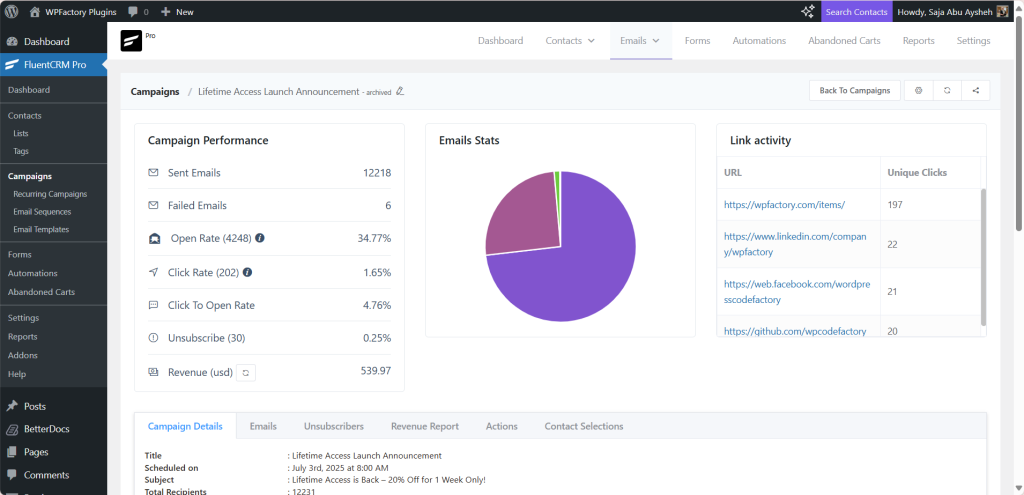The height and width of the screenshot is (495, 1024).
Task: Switch to the Unsubscribers tab
Action: pos(334,426)
